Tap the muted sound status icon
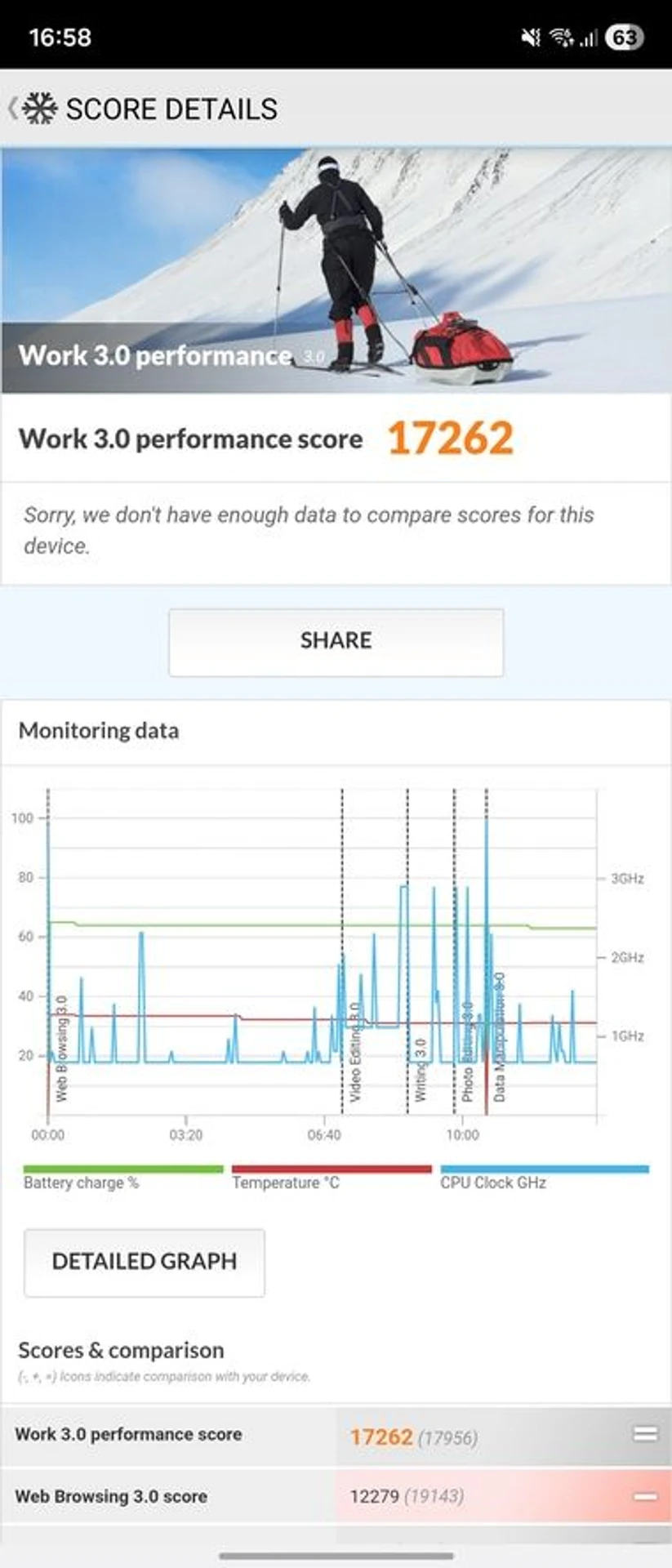Viewport: 672px width, 1568px height. (x=531, y=38)
